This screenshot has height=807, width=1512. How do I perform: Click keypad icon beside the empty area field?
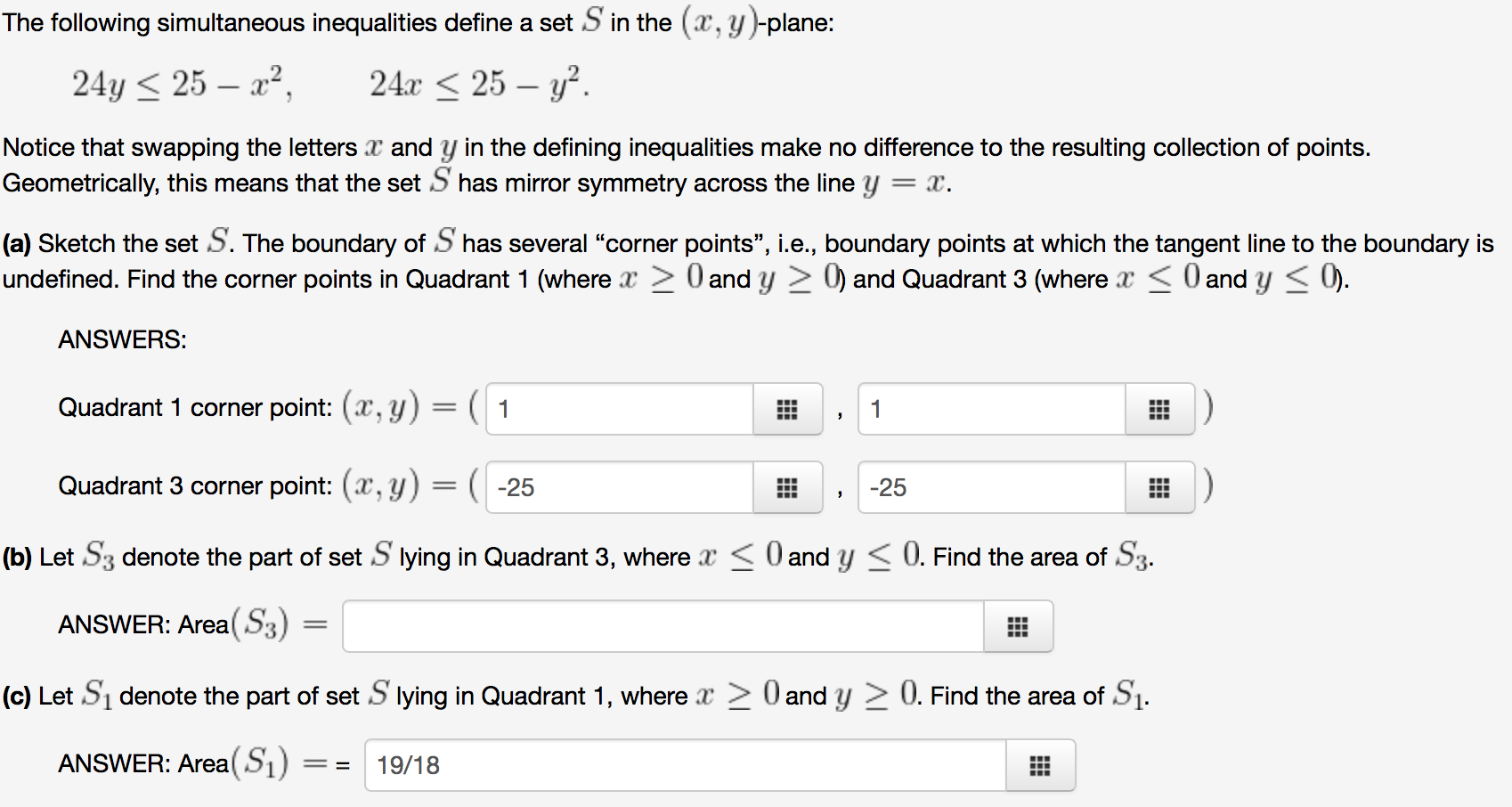tap(1018, 626)
